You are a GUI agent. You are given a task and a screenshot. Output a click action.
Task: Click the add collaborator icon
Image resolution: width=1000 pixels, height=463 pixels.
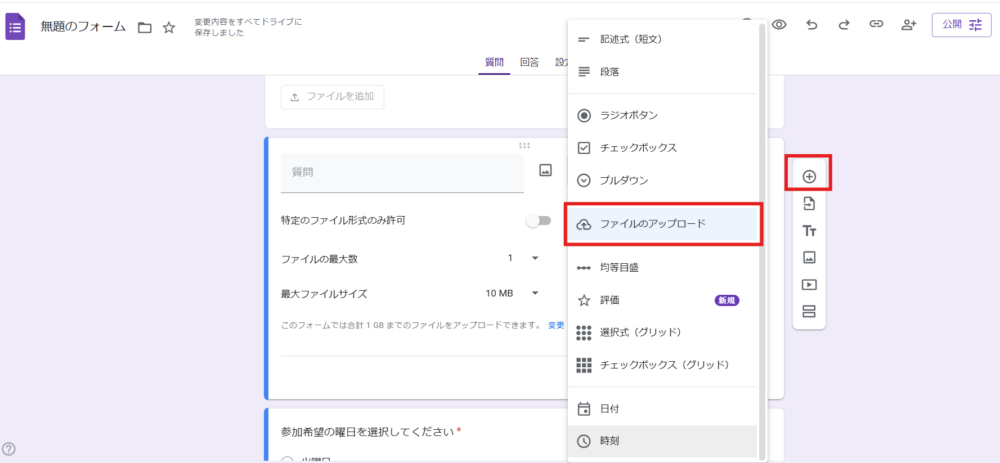908,26
